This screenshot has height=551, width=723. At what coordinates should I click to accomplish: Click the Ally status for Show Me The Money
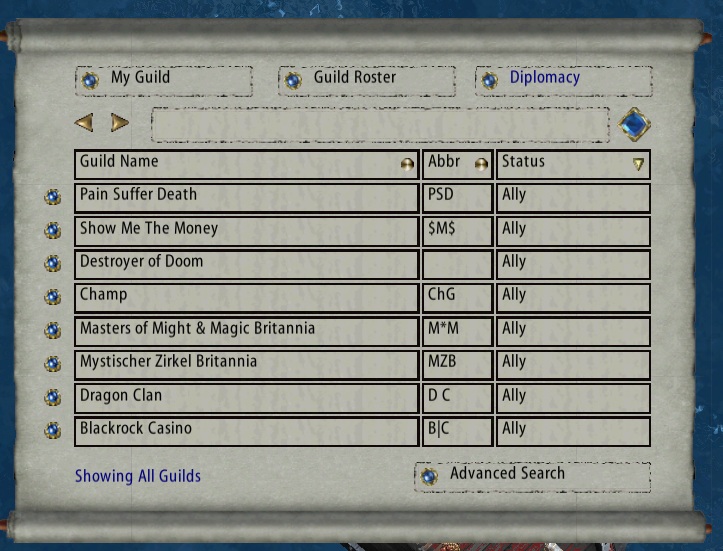[573, 231]
